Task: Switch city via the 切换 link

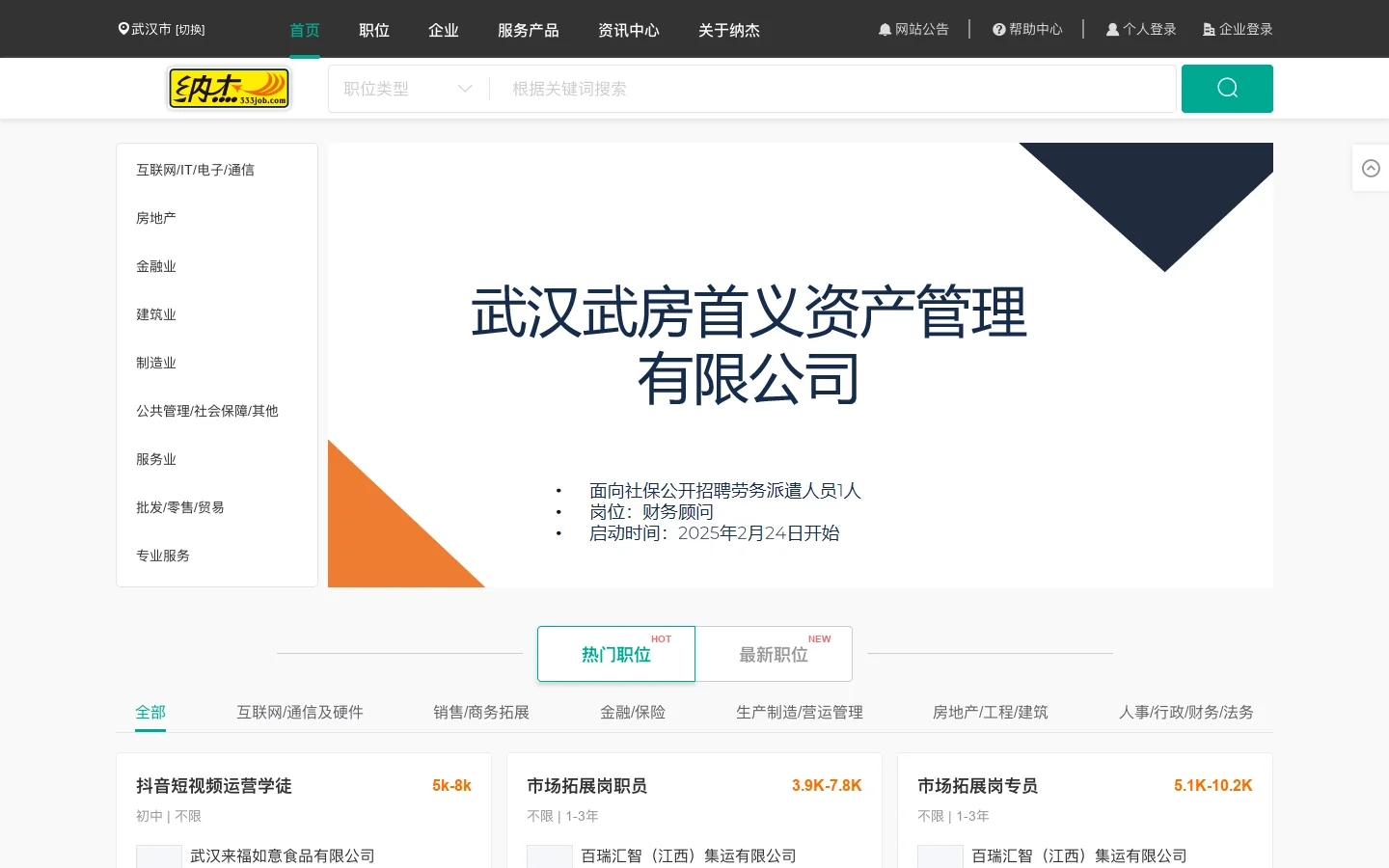Action: pyautogui.click(x=190, y=30)
